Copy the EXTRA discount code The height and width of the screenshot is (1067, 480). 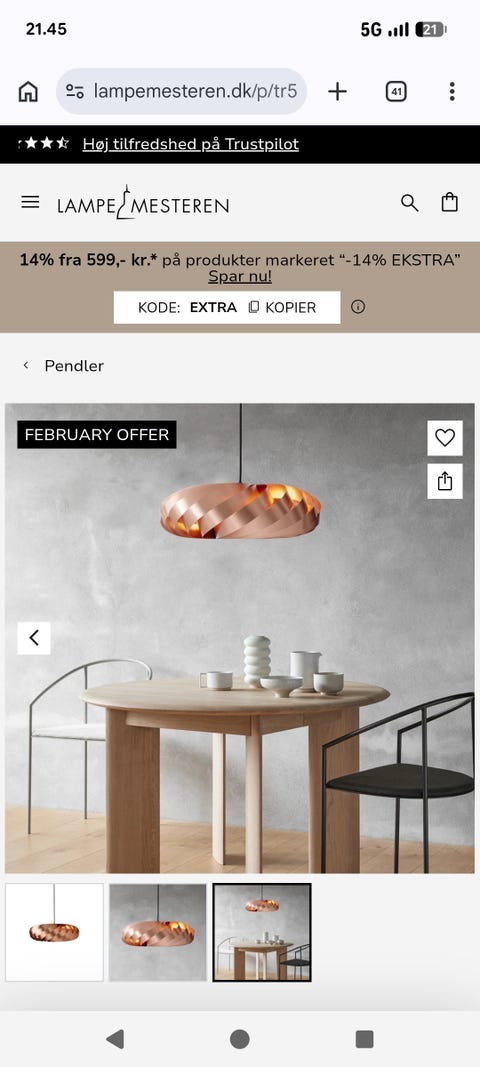[283, 308]
